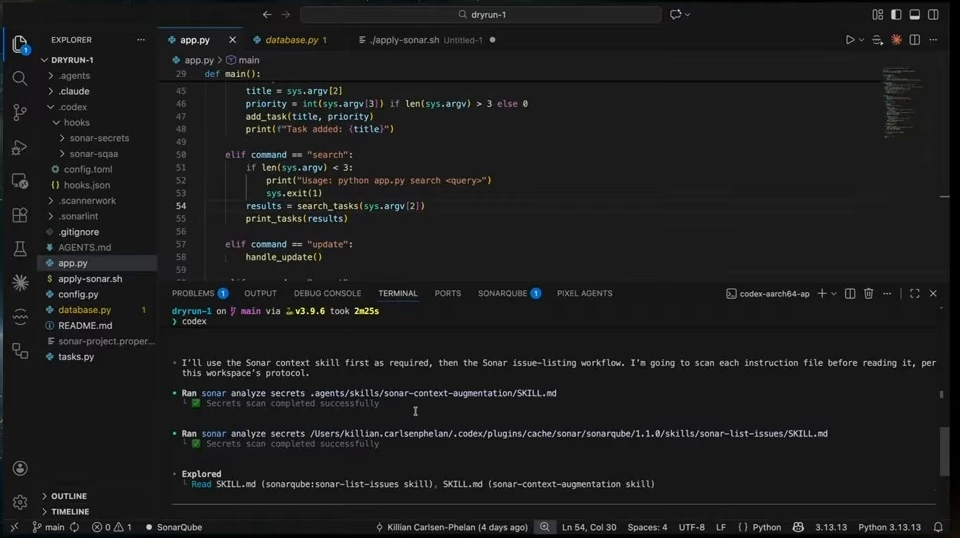Open errors and warnings count in status bar

[x=111, y=527]
